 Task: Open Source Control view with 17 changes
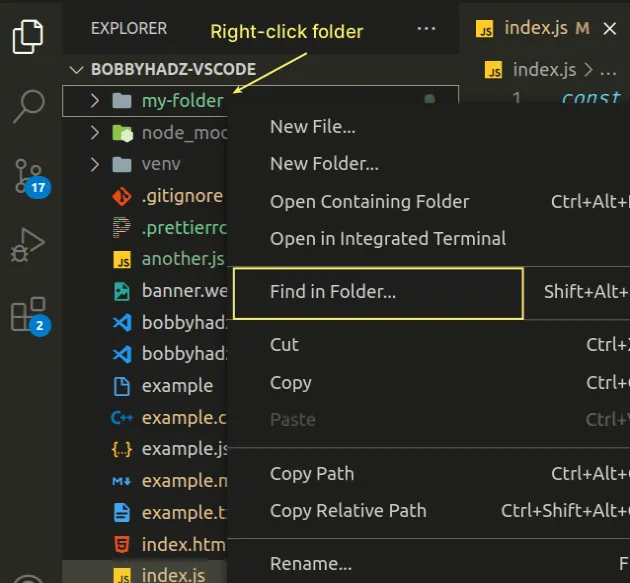[31, 178]
